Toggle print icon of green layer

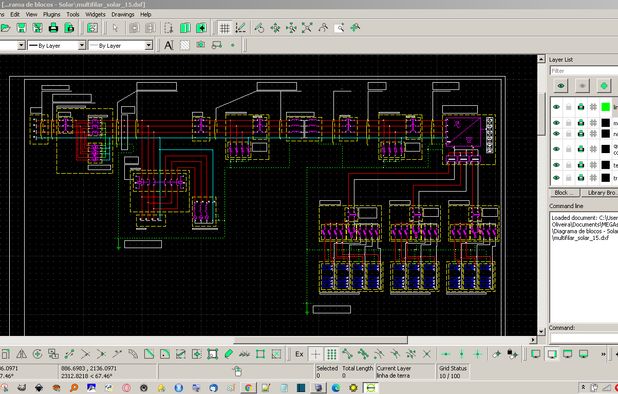tap(581, 107)
